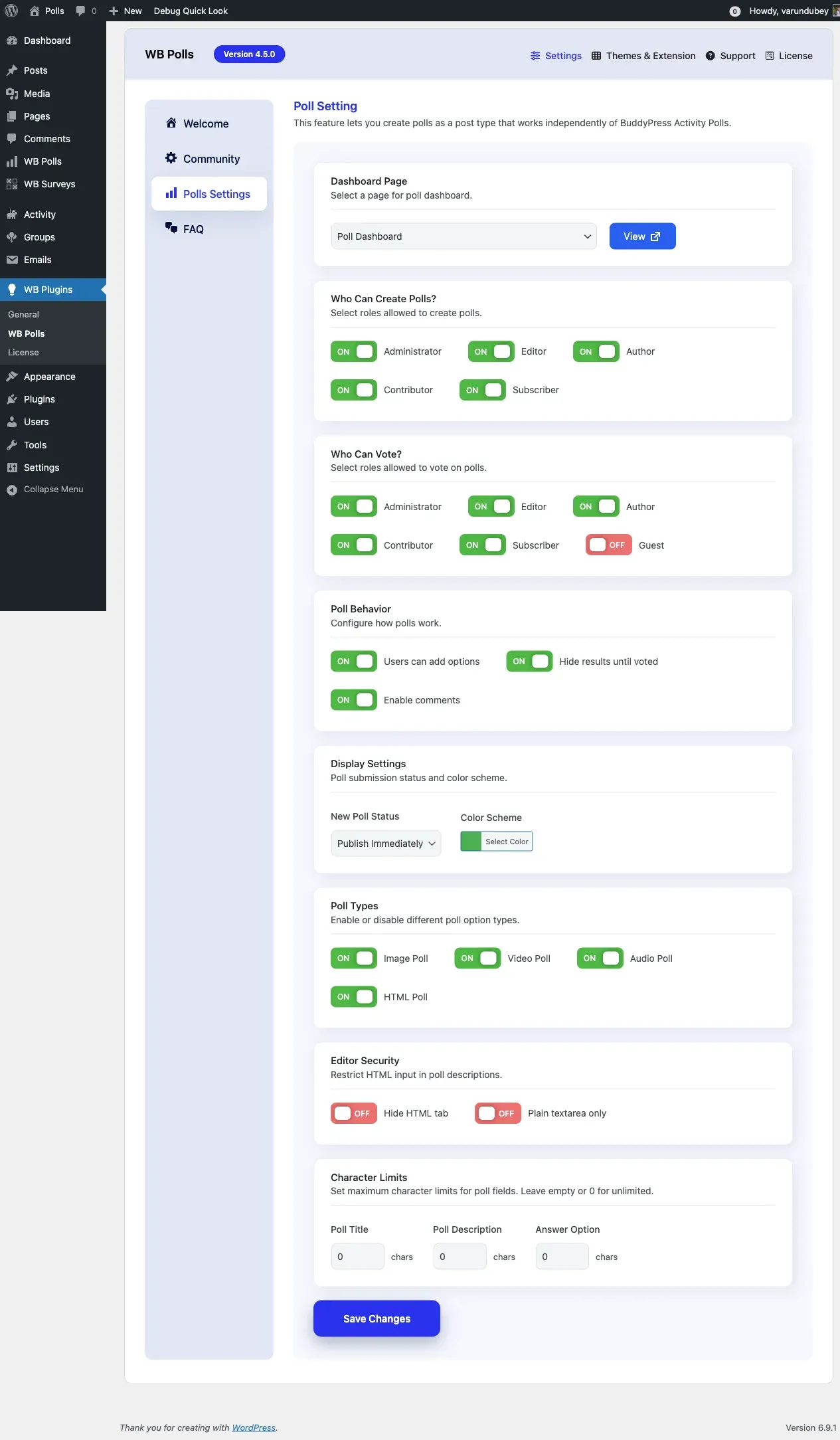This screenshot has width=840, height=1440.
Task: Toggle Contributor under Who Can Create Polls
Action: (x=354, y=390)
